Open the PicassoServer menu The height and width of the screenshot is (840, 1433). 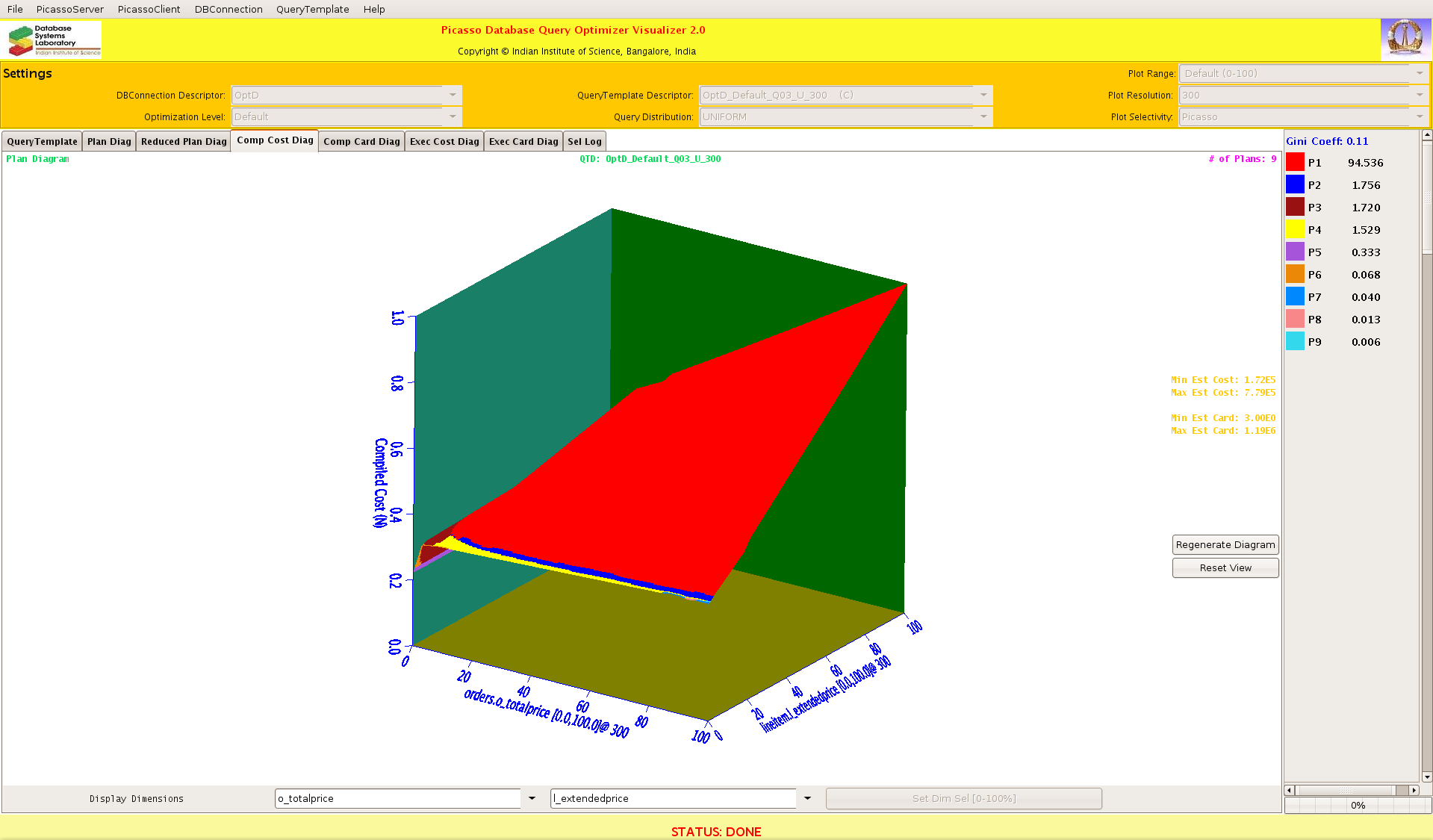[x=69, y=9]
